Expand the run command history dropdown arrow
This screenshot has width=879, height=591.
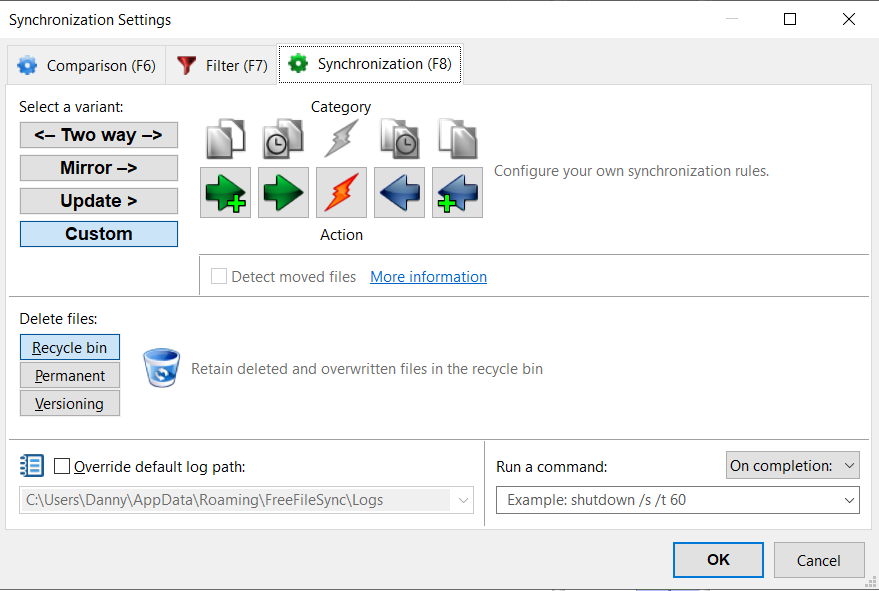pos(849,500)
